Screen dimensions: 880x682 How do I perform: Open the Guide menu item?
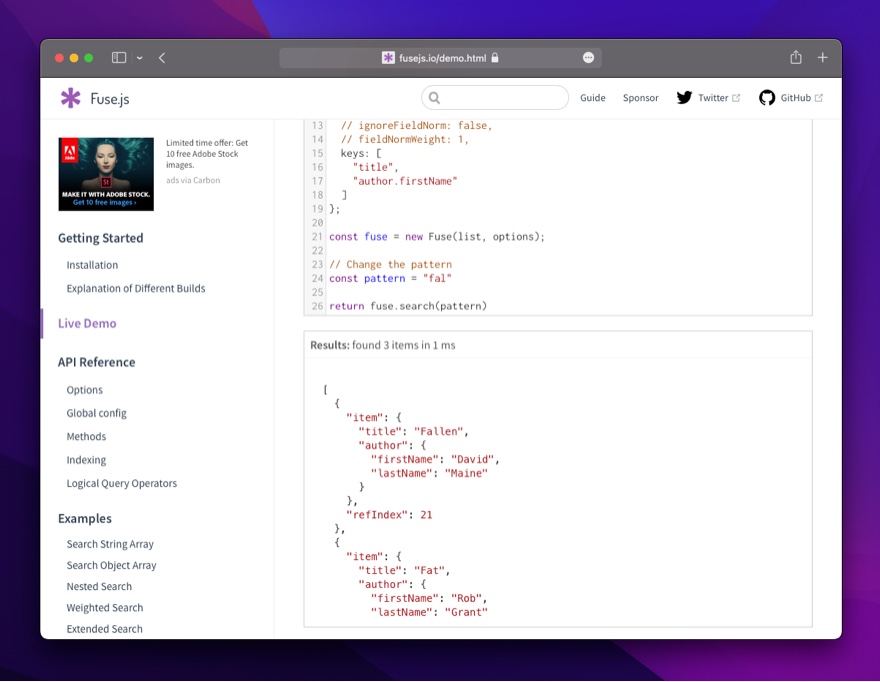[593, 98]
